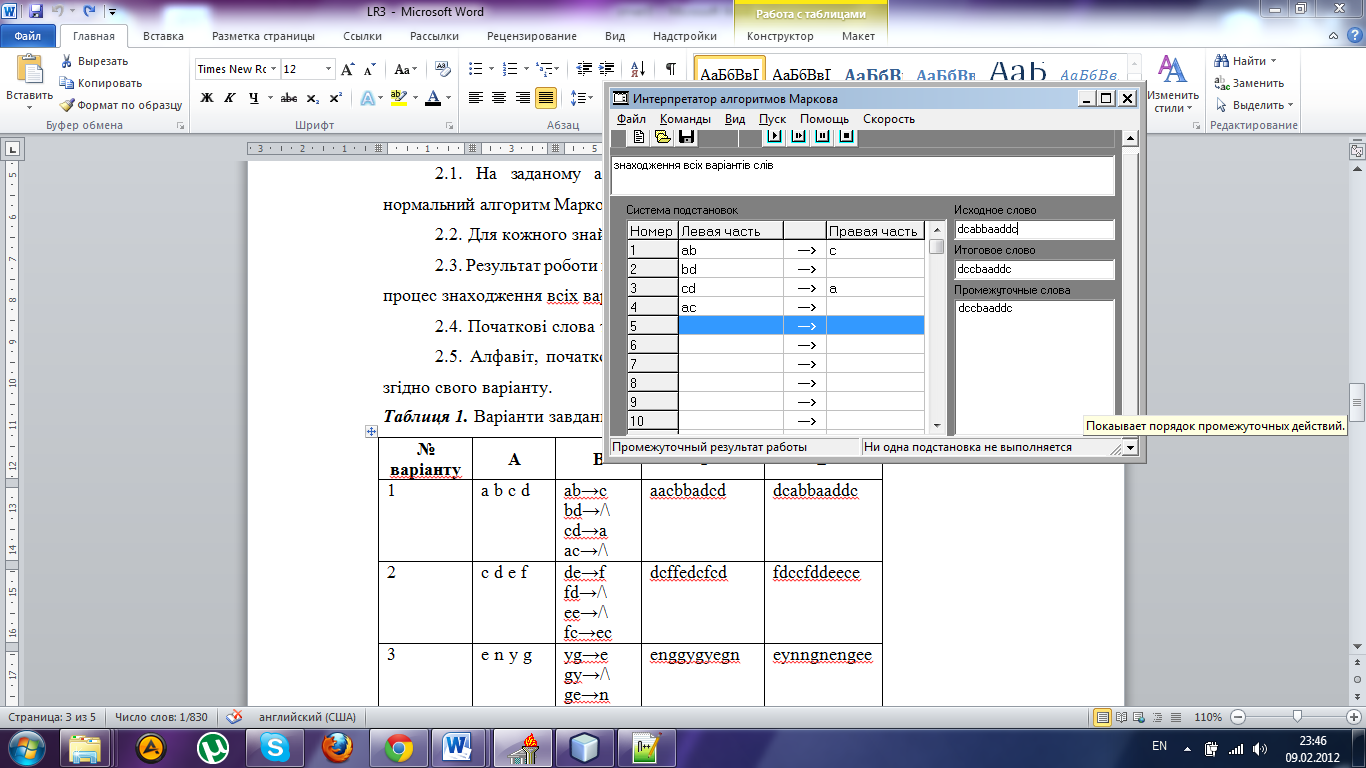This screenshot has width=1366, height=768.
Task: Click the stop icon in the Markov interpreter toolbar
Action: coord(847,137)
